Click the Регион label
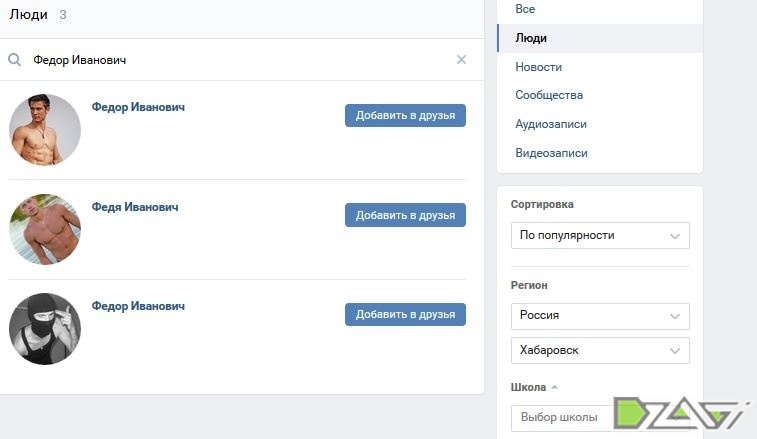Image resolution: width=757 pixels, height=439 pixels. click(x=529, y=285)
